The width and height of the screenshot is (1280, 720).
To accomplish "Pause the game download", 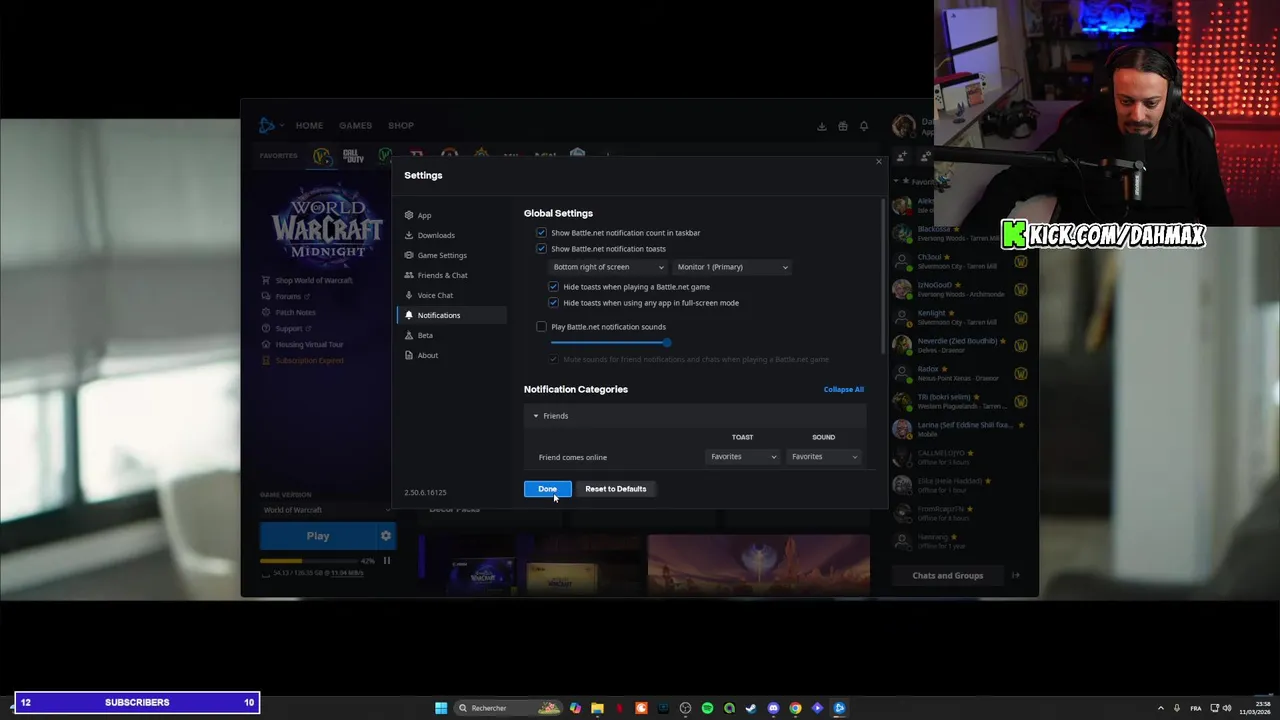I will click(x=387, y=561).
